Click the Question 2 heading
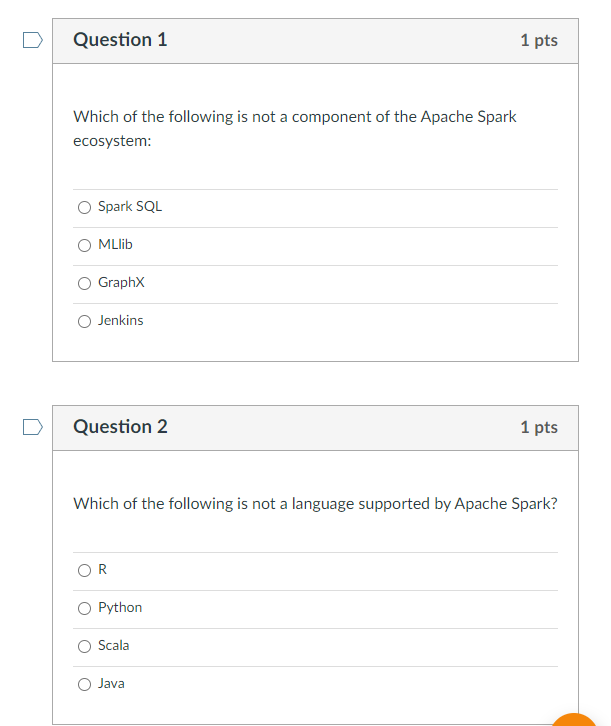The image size is (611, 726). 120,426
